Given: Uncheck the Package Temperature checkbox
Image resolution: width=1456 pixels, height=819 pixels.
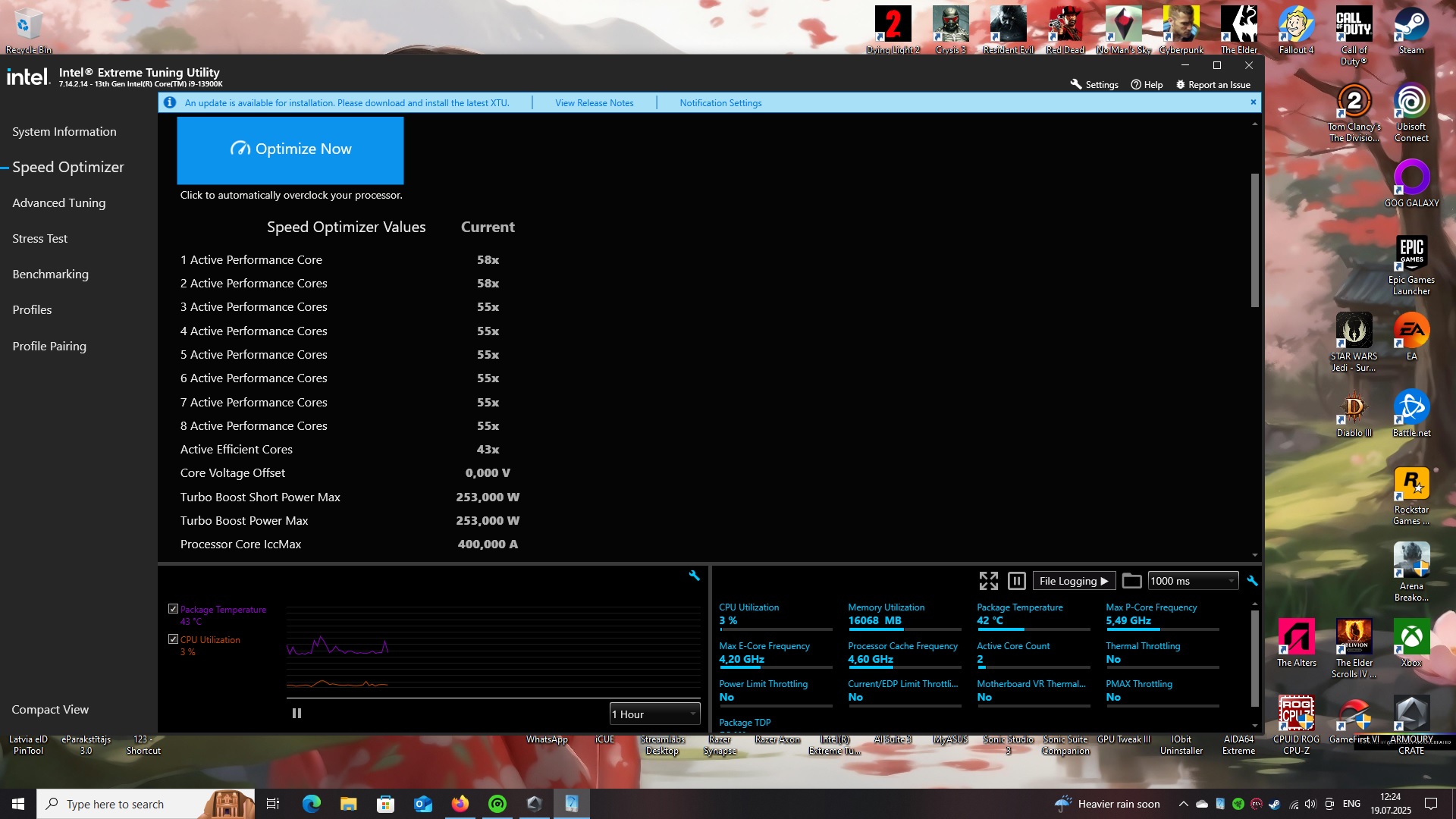Looking at the screenshot, I should click(x=173, y=609).
